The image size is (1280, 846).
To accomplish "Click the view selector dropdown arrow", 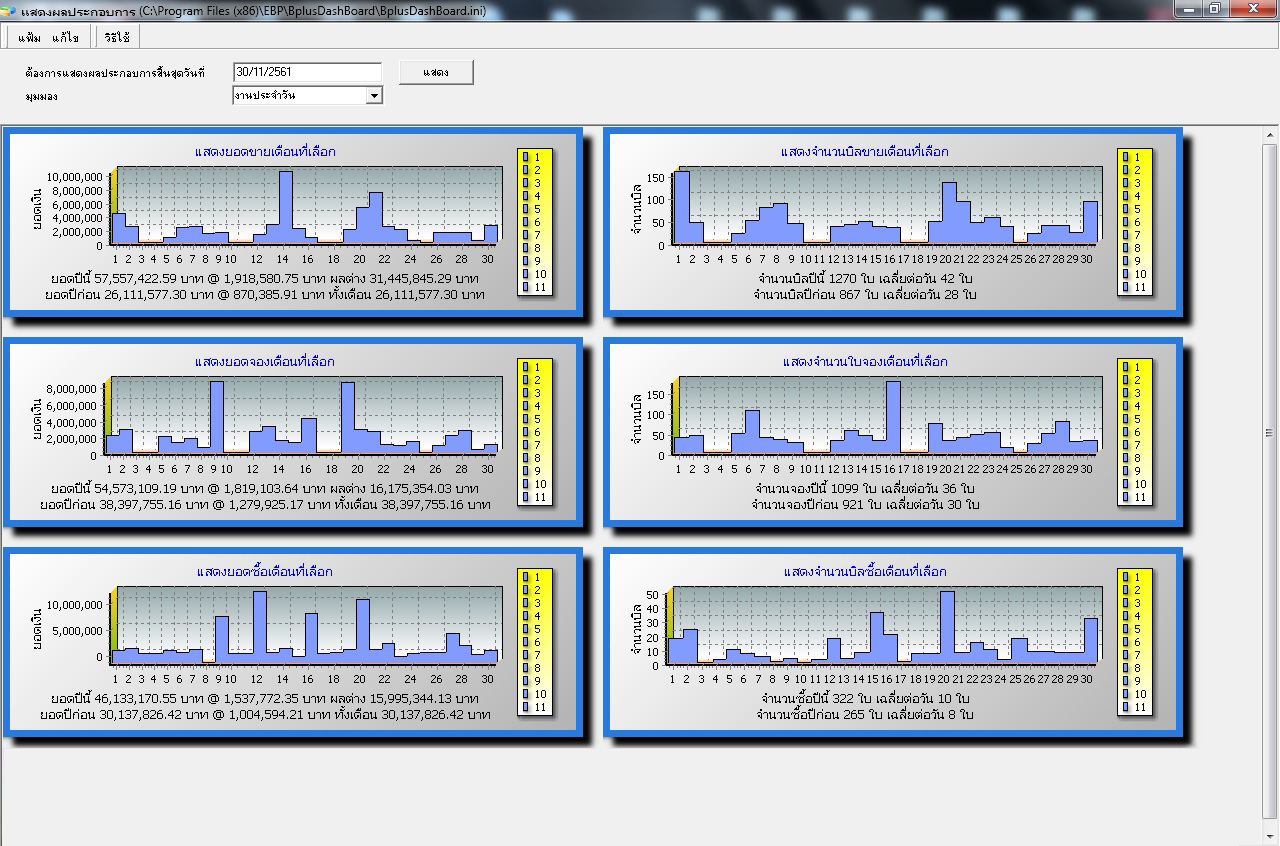I will click(x=374, y=94).
